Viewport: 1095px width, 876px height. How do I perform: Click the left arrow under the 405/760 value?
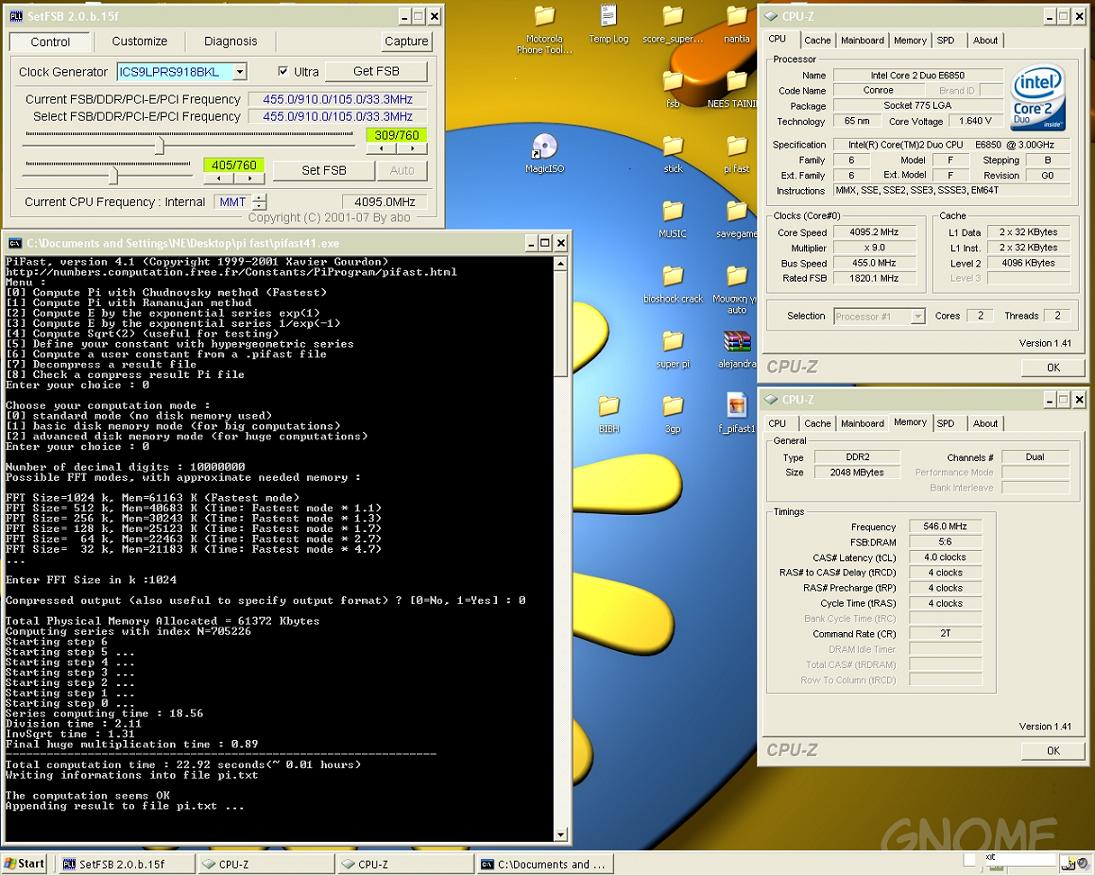219,179
